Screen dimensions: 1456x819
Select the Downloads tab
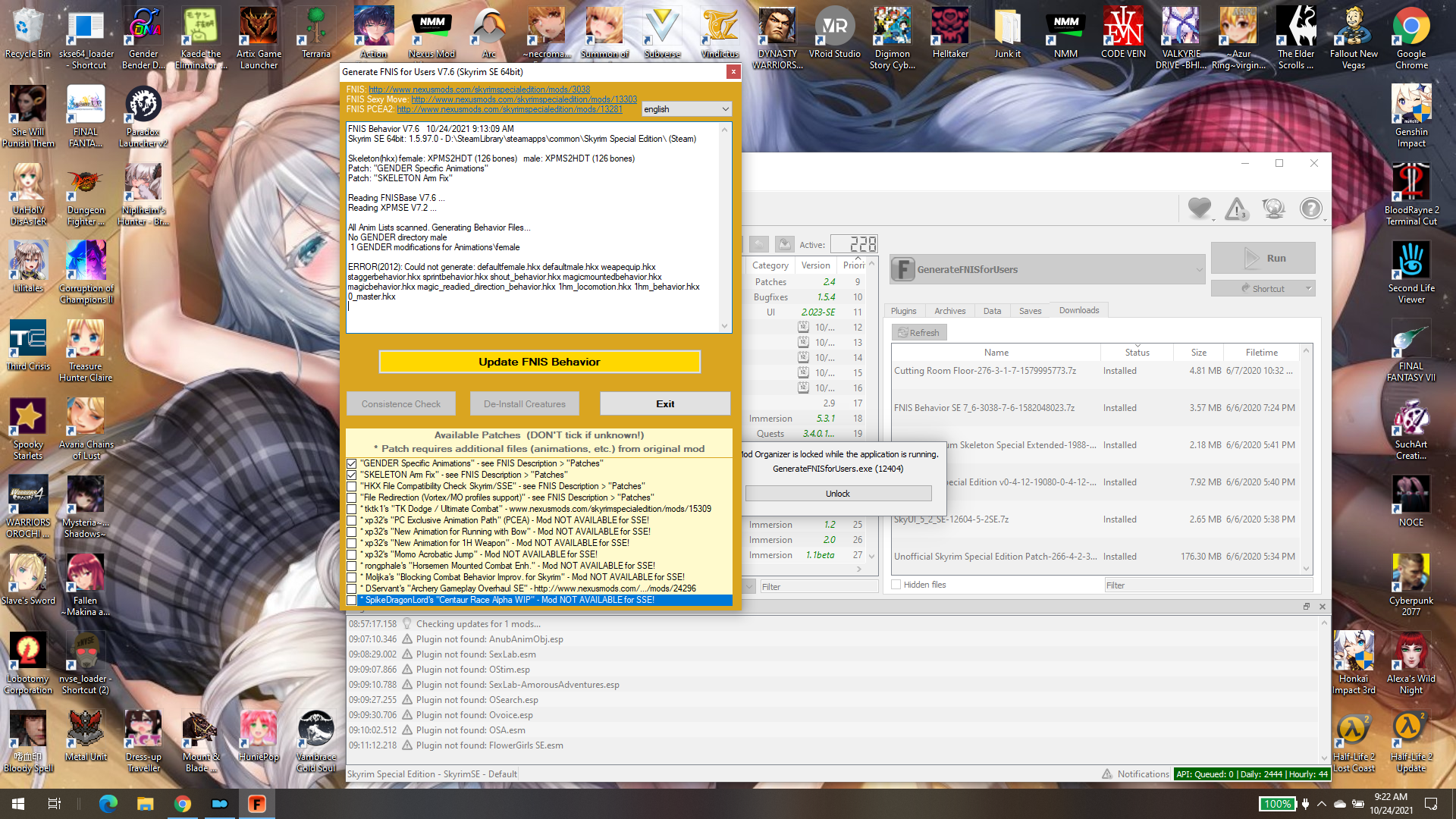(1079, 310)
